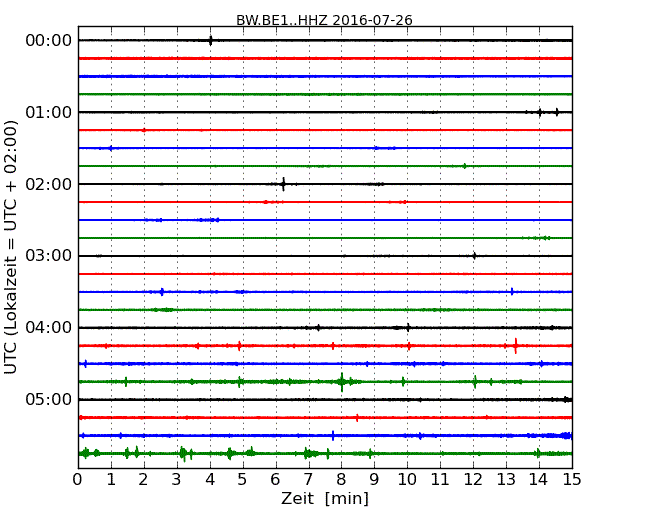The width and height of the screenshot is (650, 520).
Task: Click the x-axis tick label 4
Action: [x=210, y=480]
